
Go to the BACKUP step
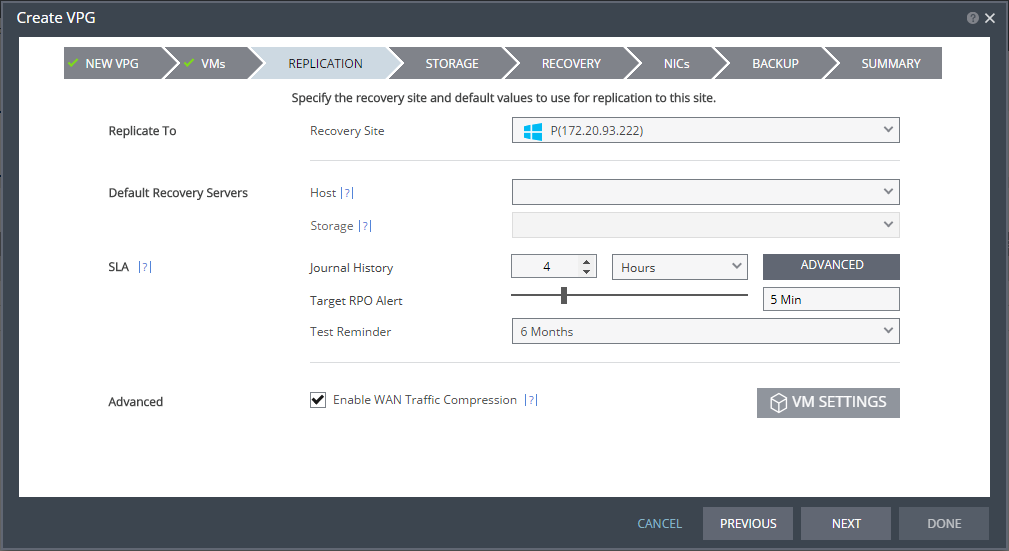tap(775, 63)
